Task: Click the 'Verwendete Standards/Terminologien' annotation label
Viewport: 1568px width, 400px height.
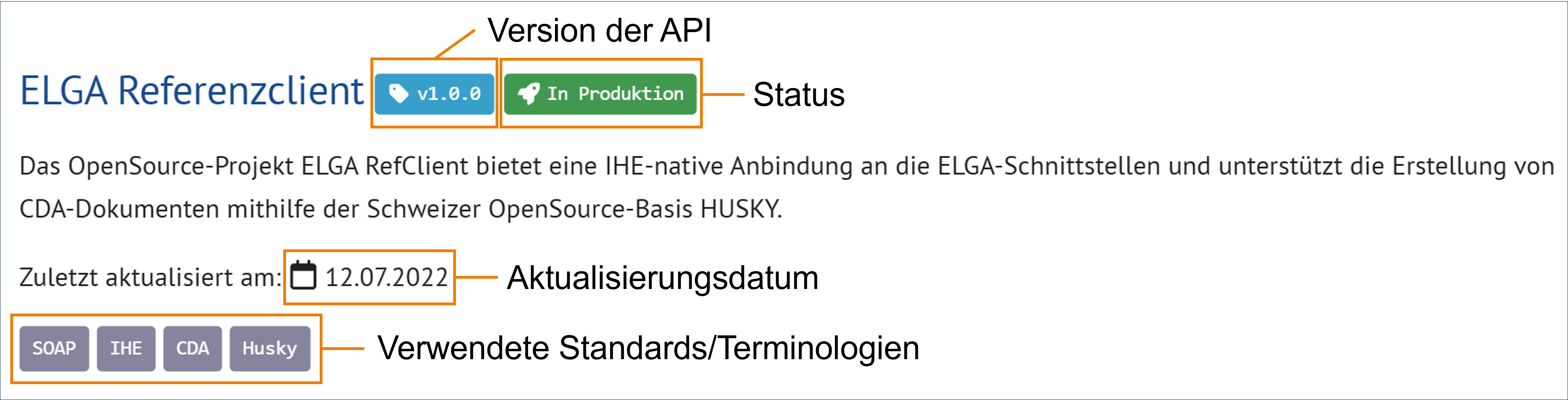Action: [648, 348]
